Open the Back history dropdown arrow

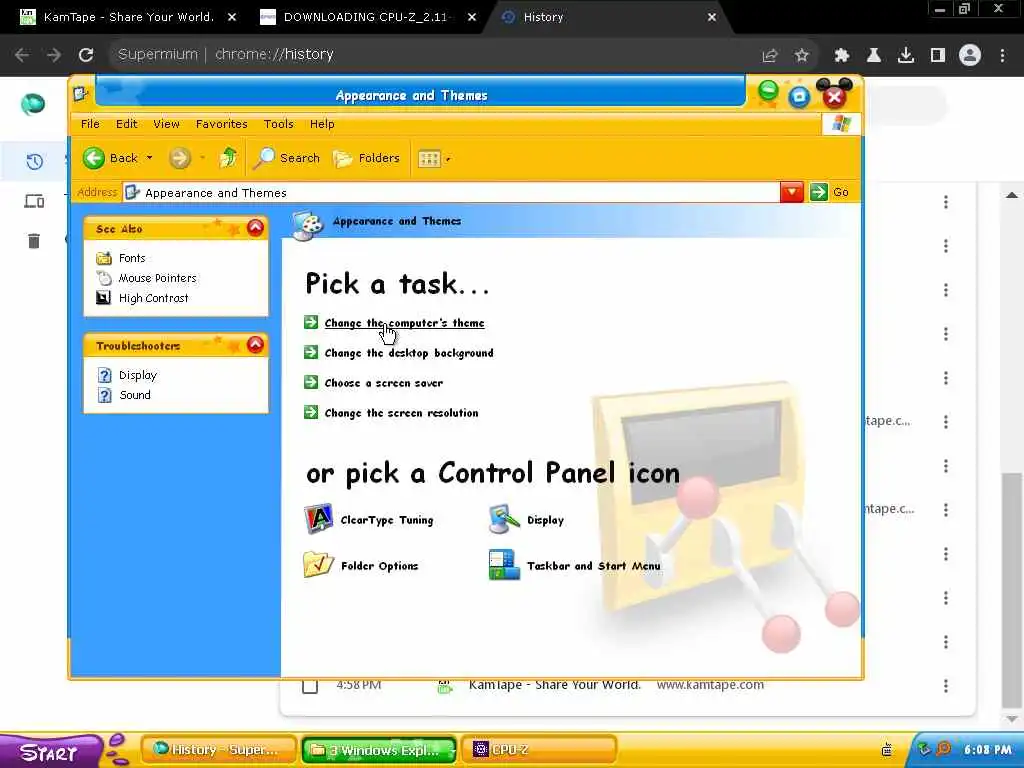[150, 158]
